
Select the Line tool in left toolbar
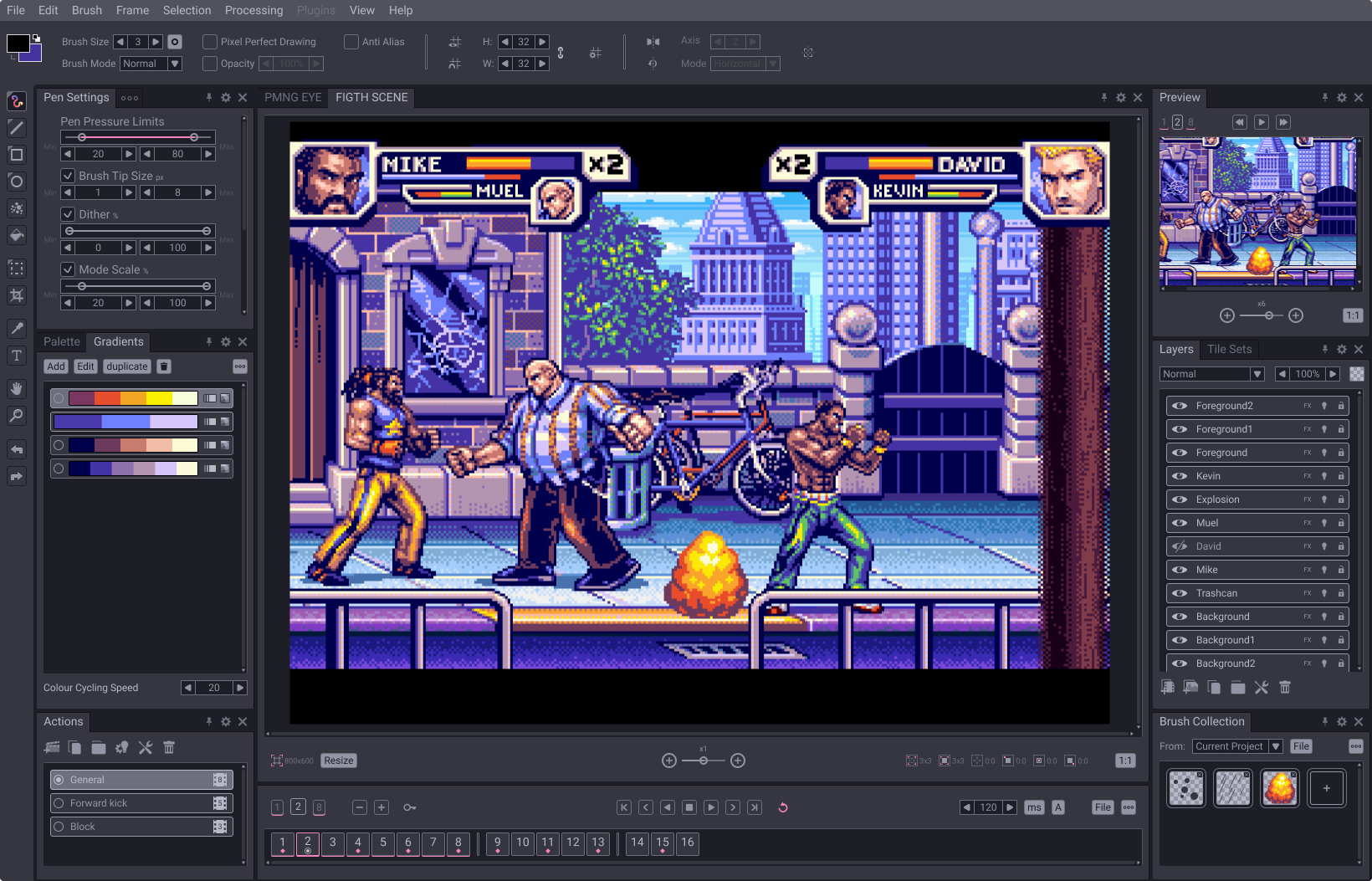click(x=17, y=128)
